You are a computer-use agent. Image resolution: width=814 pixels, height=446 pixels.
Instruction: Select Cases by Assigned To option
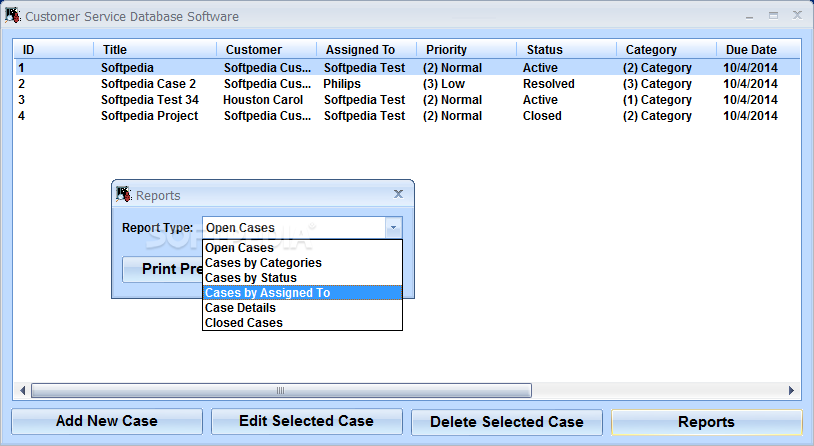coord(302,293)
